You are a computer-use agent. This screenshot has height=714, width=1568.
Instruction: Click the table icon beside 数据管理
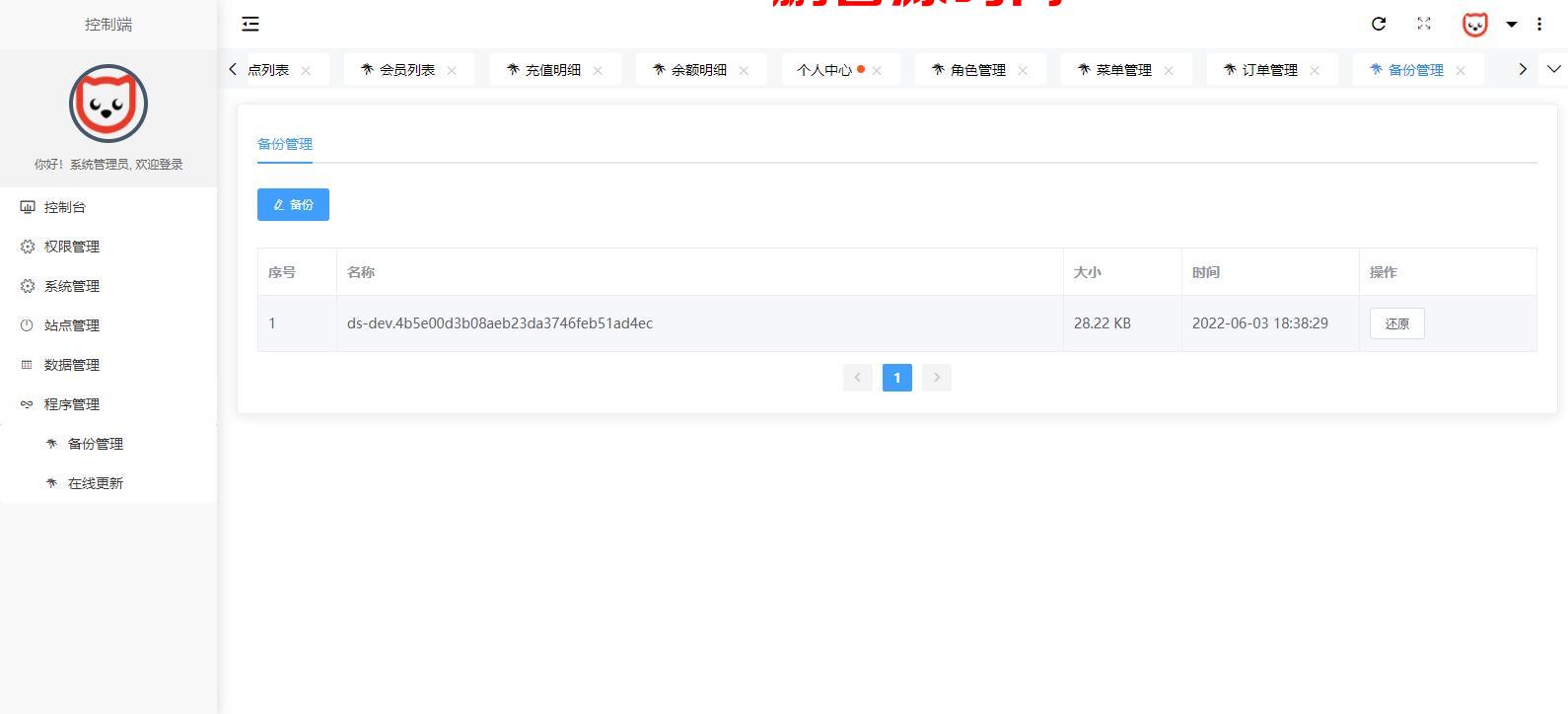(27, 365)
